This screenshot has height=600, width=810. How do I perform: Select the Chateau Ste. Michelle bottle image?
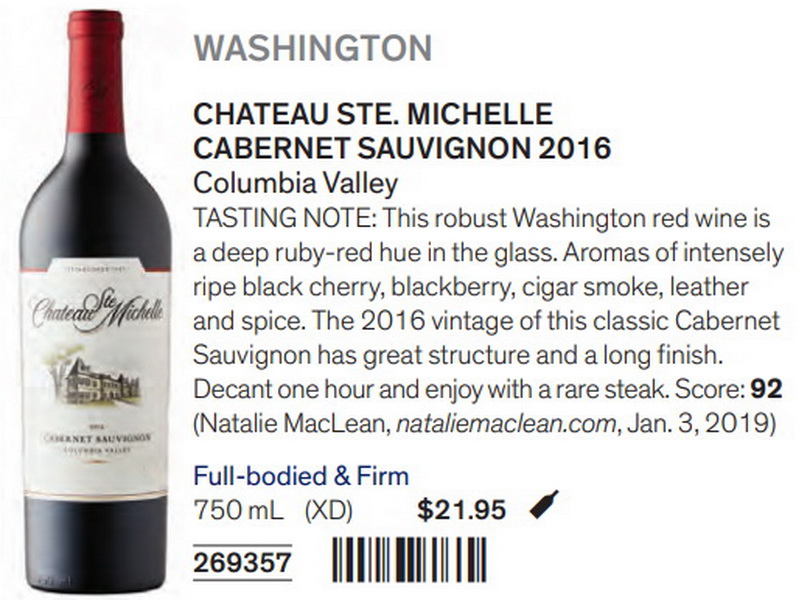click(96, 301)
